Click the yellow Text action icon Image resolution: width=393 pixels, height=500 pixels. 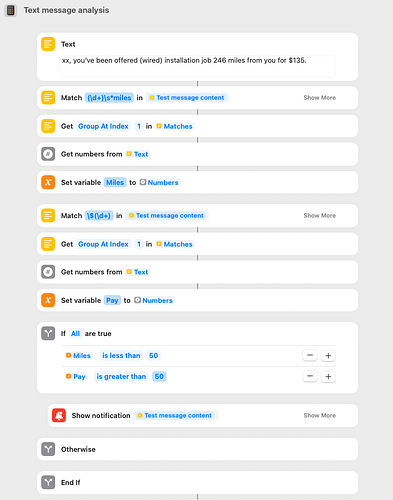[x=48, y=44]
